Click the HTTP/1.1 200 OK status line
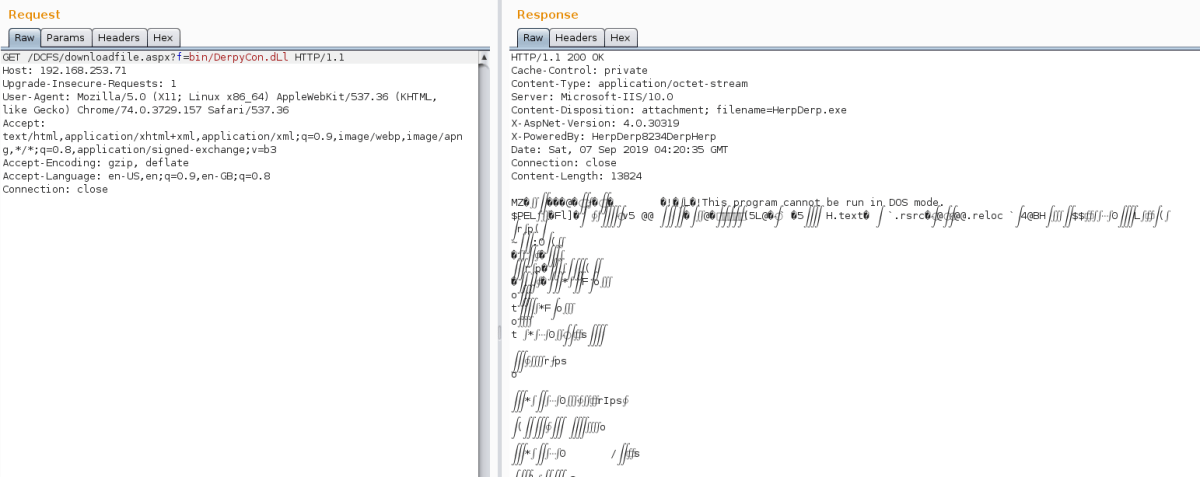This screenshot has height=477, width=1200. pyautogui.click(x=557, y=58)
